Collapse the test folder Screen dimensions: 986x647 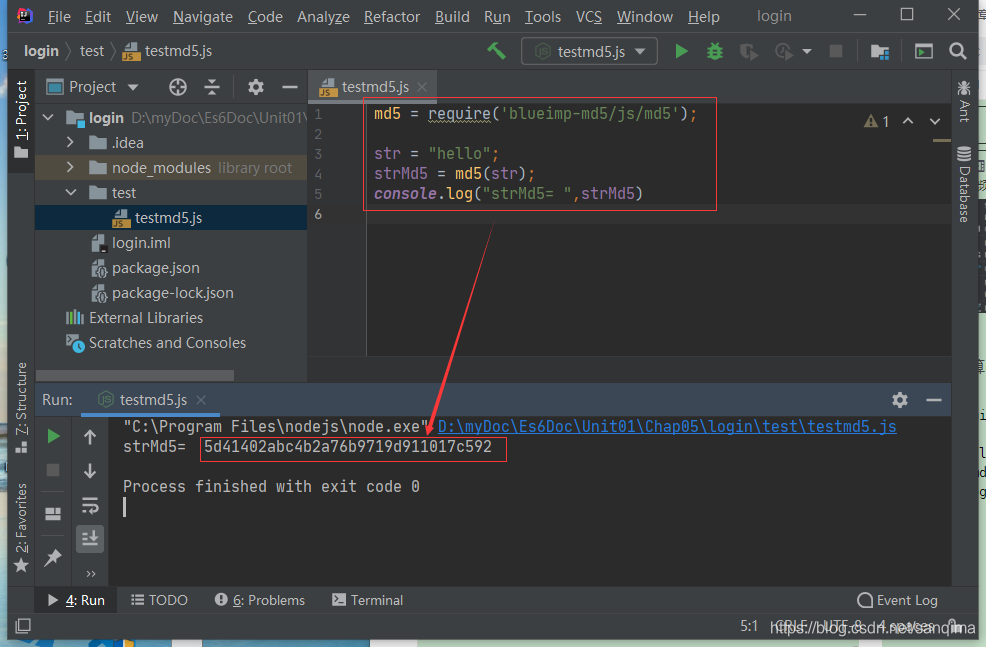70,192
